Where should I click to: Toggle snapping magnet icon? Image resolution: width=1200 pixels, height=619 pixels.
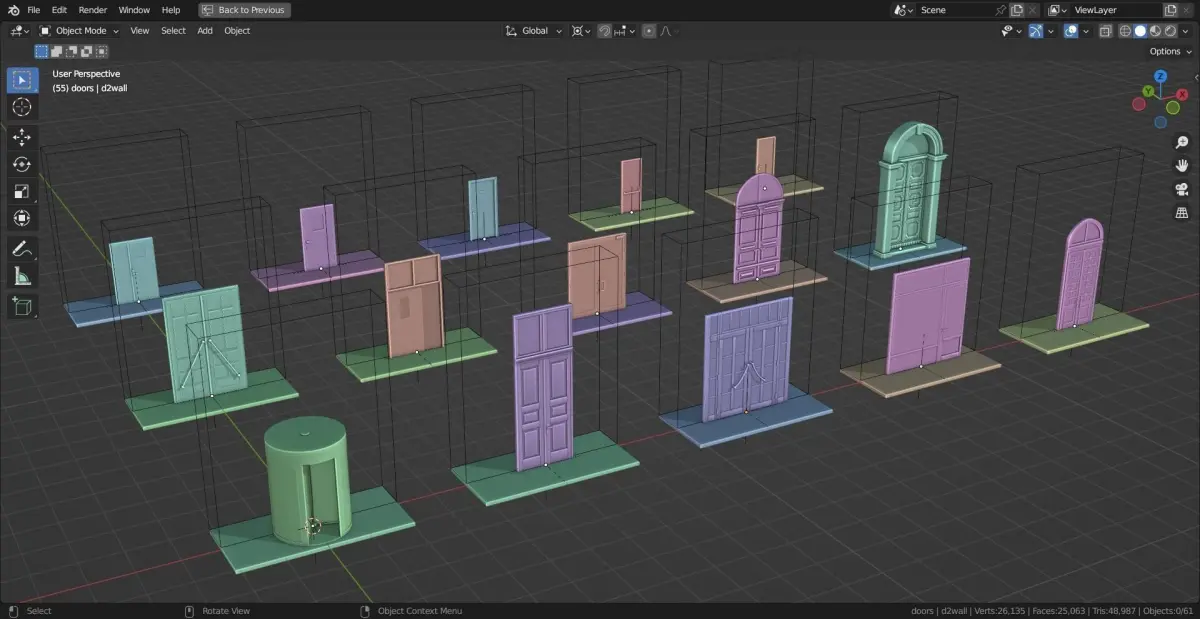click(605, 31)
